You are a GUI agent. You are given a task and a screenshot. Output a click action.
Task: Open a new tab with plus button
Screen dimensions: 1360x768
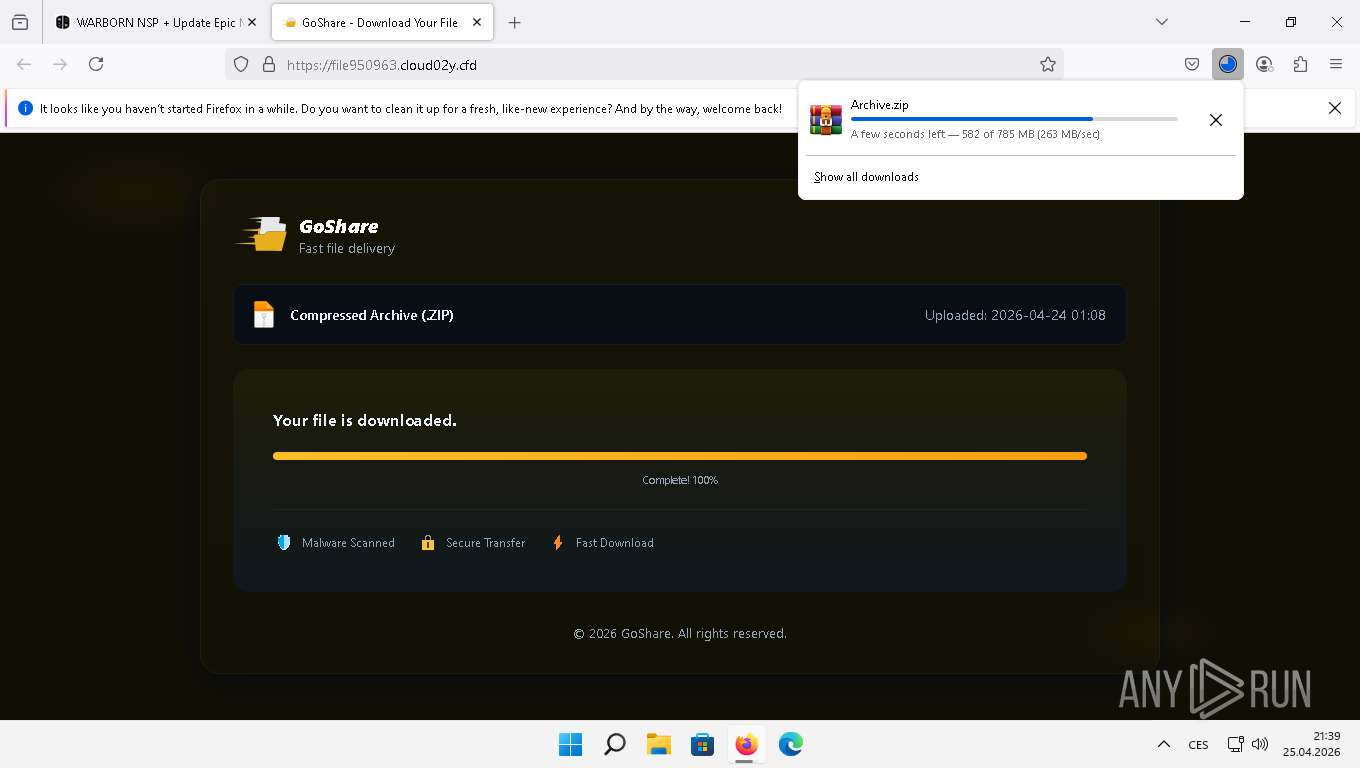[x=514, y=22]
